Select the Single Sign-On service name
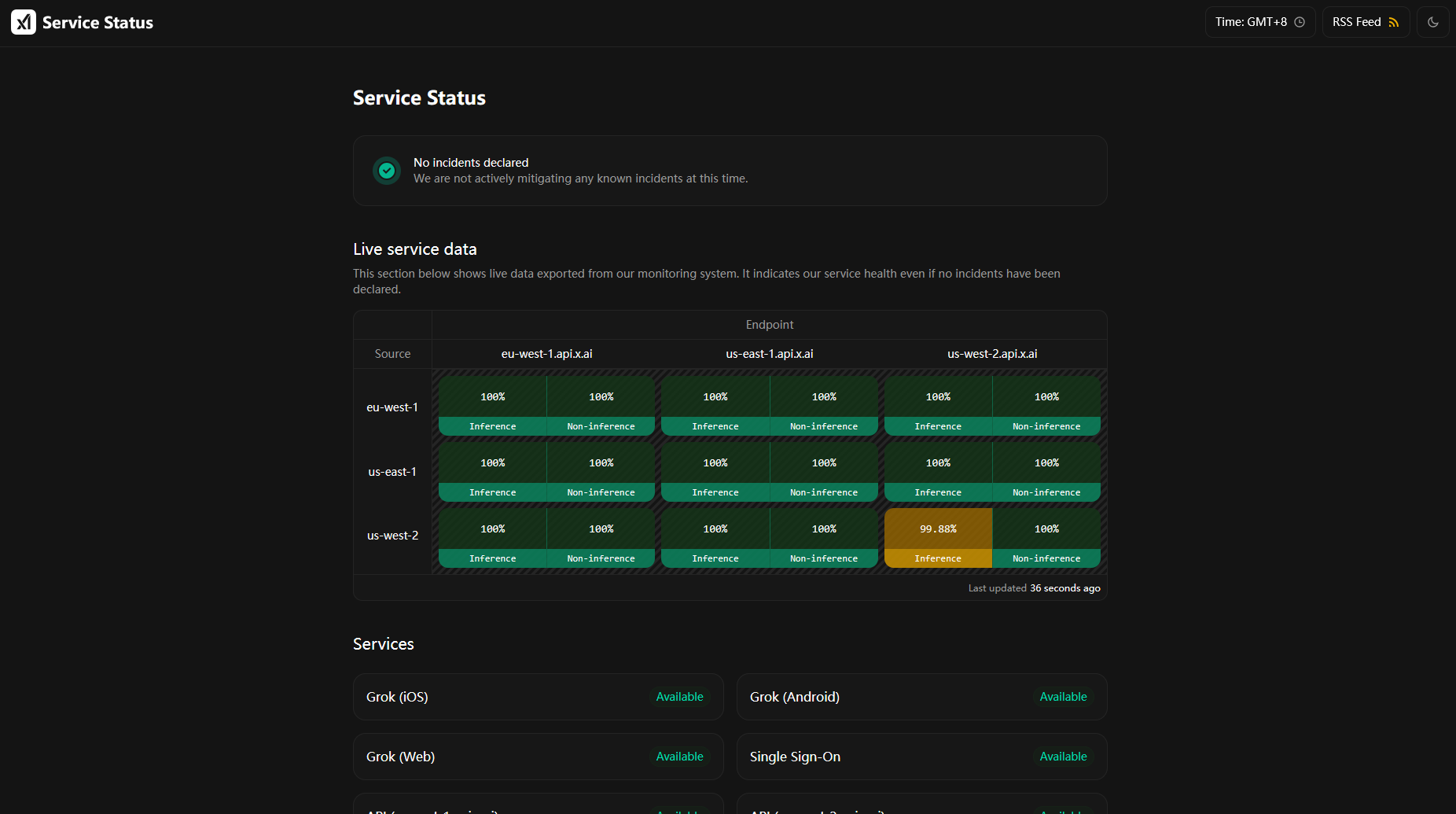 click(795, 757)
